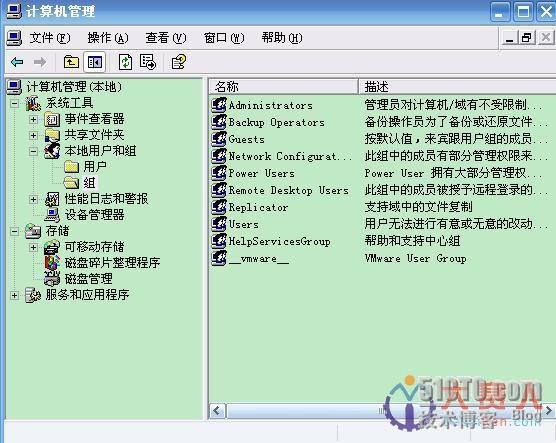Expand the 共享文件夹 tree node

(33, 135)
